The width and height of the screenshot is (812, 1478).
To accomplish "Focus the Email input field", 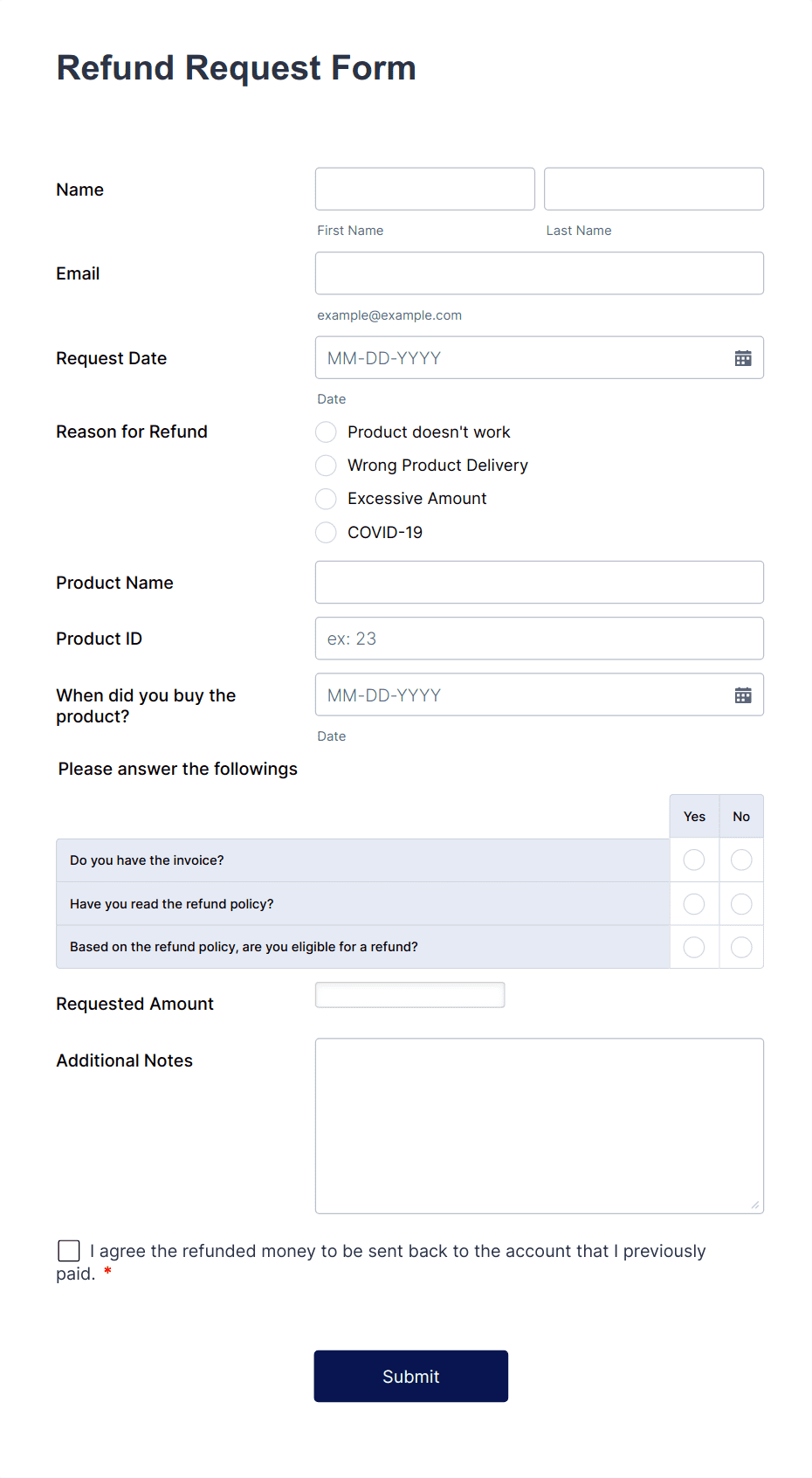I will (539, 273).
